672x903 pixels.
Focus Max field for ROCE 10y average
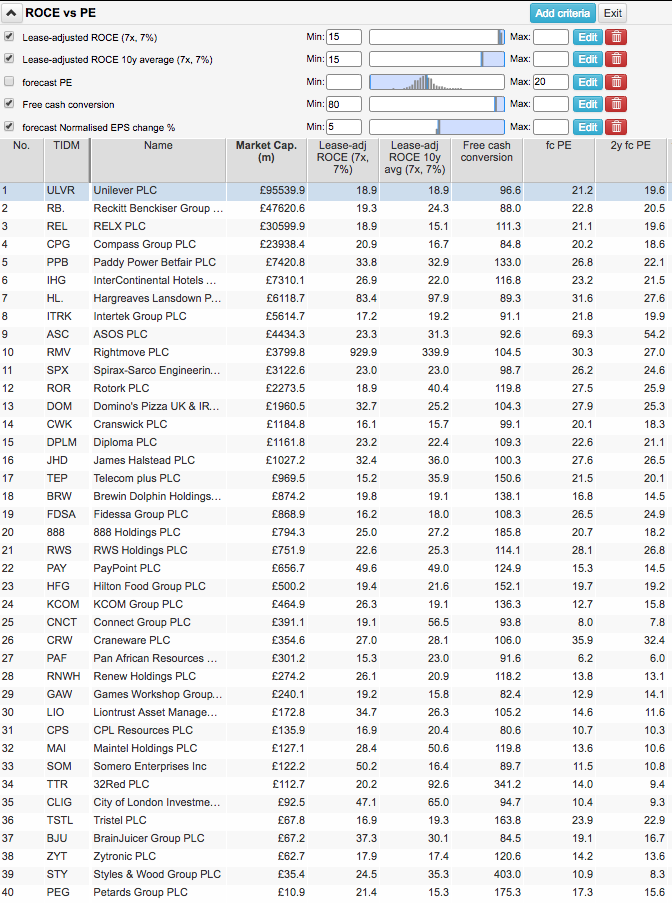[x=551, y=59]
